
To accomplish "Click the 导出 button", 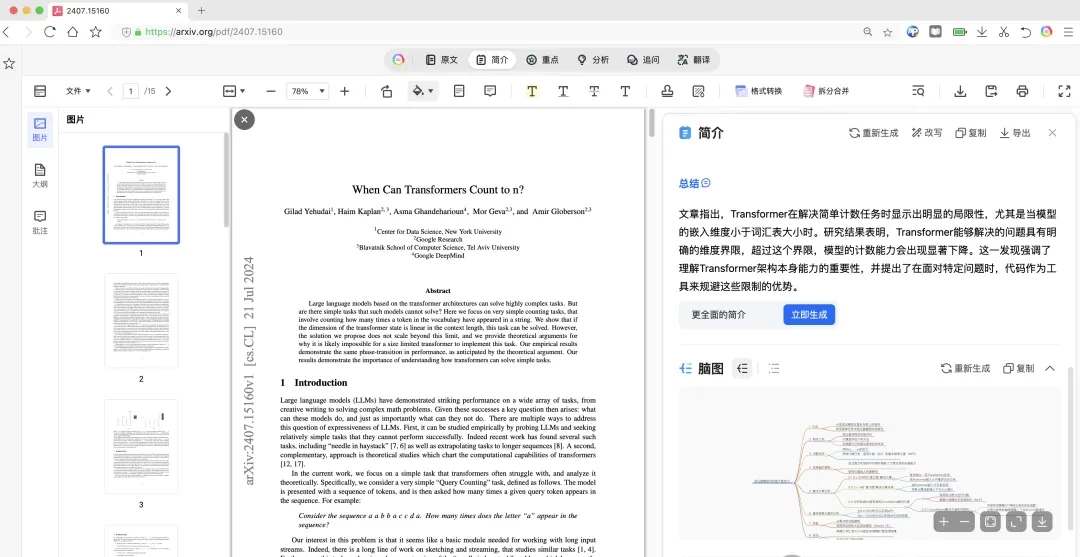I will (1015, 133).
